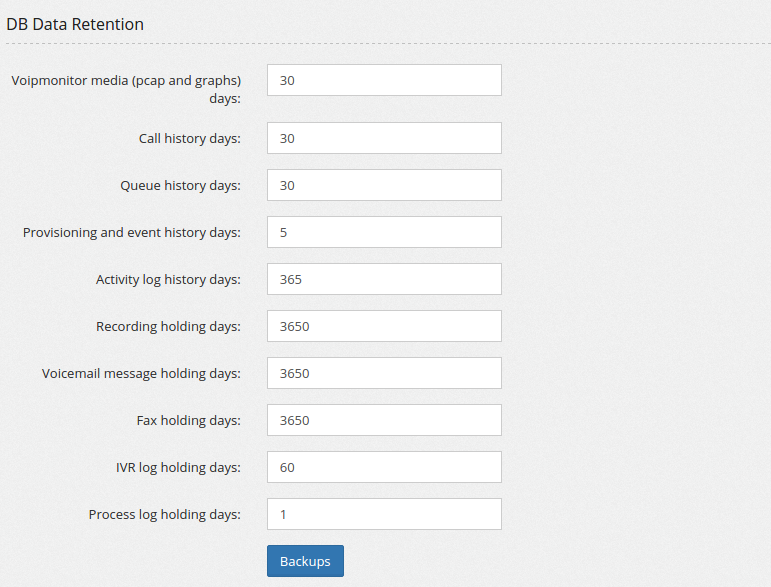Click into the Fax holding days field
This screenshot has width=771, height=587.
pos(384,420)
